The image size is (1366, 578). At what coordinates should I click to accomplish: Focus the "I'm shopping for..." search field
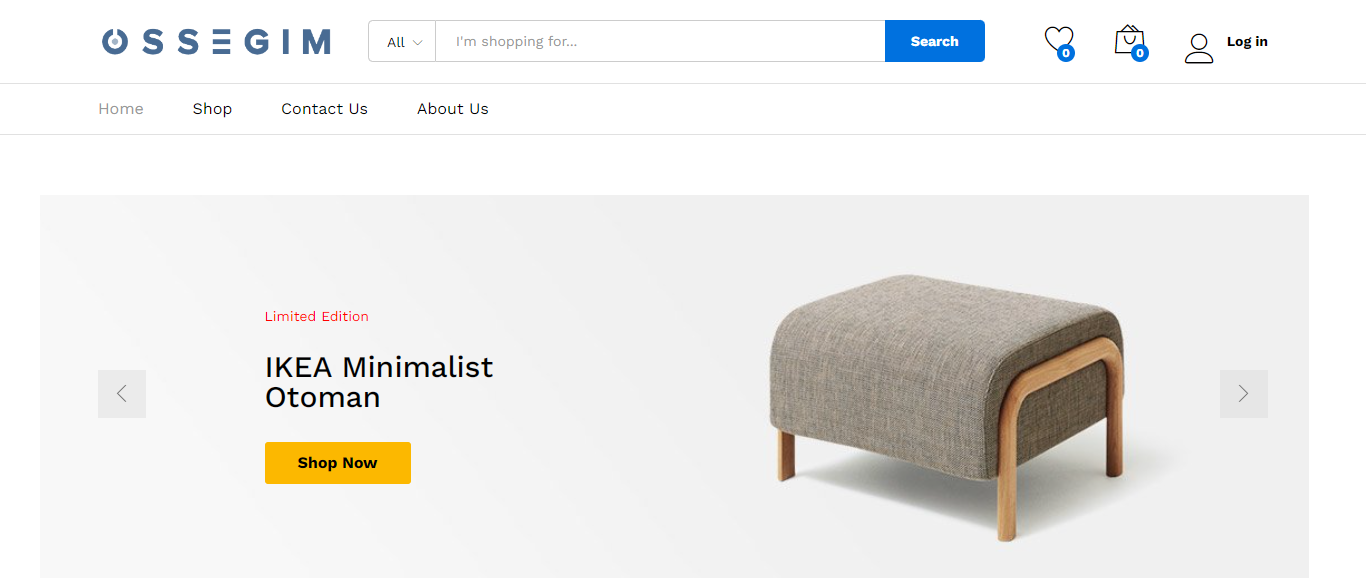point(660,42)
